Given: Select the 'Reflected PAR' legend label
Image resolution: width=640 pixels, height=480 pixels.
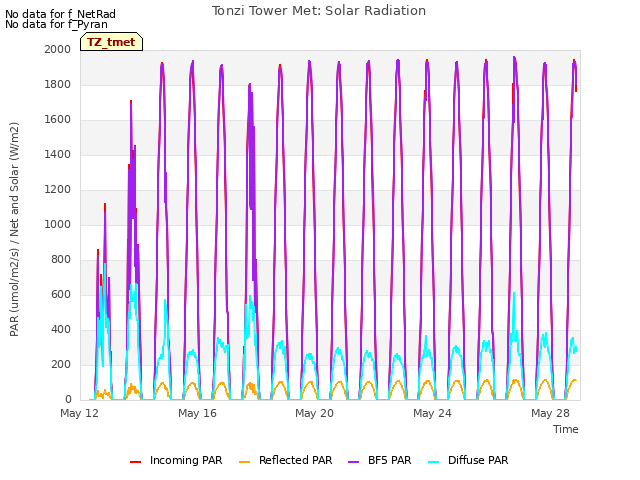Looking at the screenshot, I should (296, 460).
